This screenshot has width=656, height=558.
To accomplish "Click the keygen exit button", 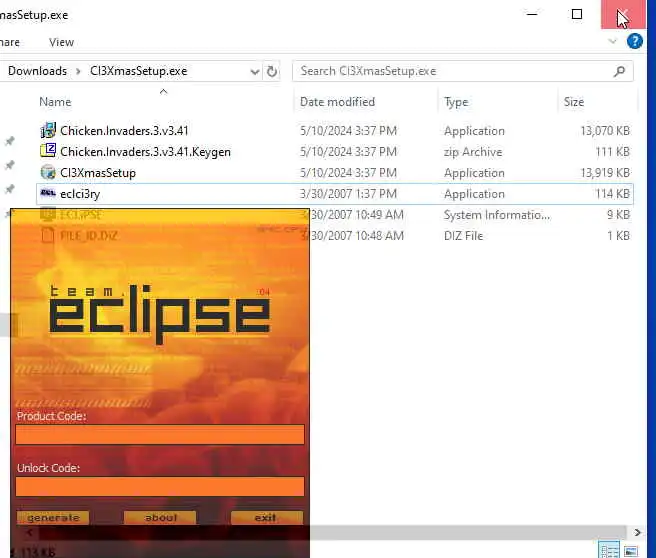I will tap(266, 517).
